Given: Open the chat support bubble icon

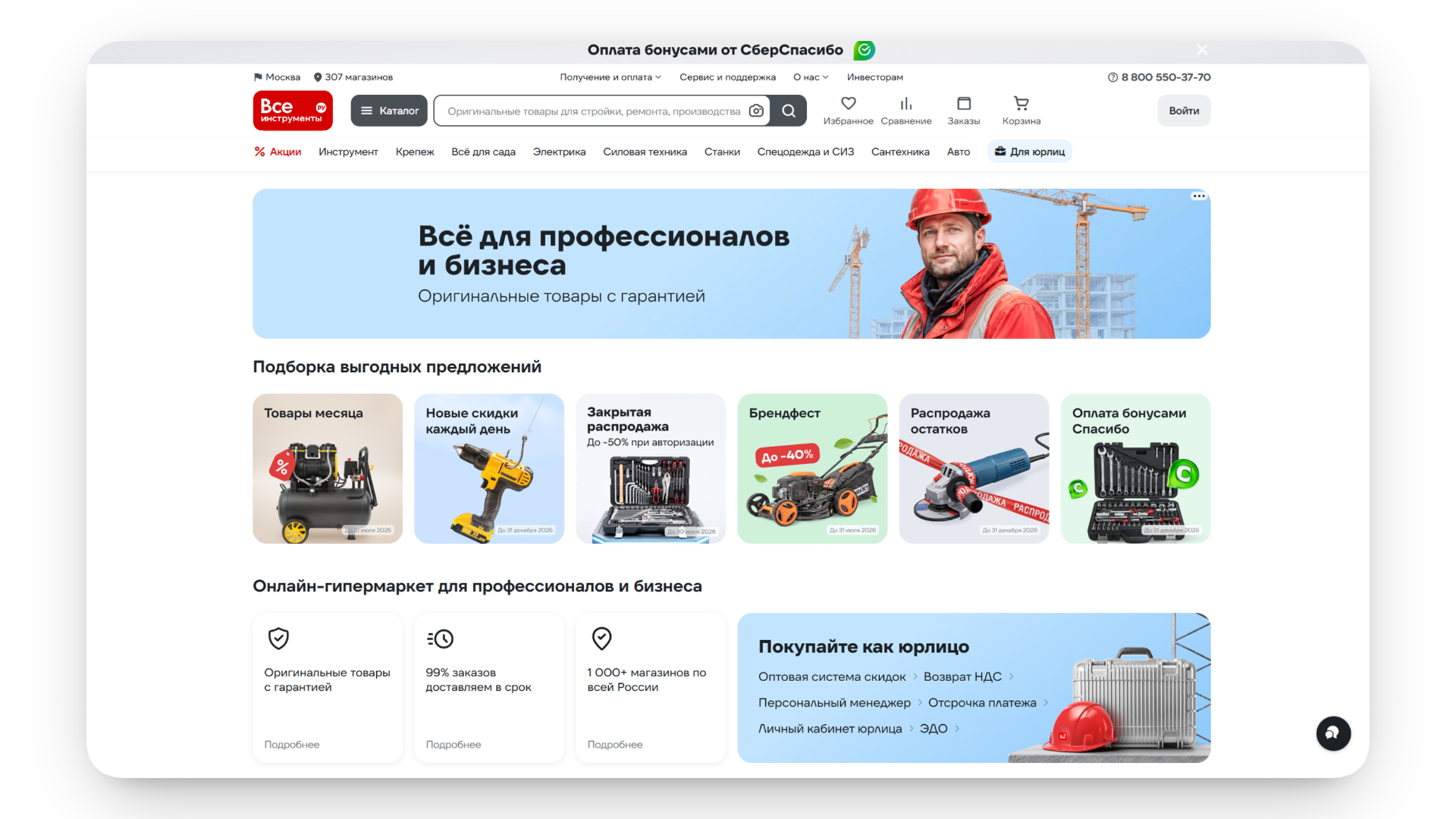Looking at the screenshot, I should [x=1332, y=733].
